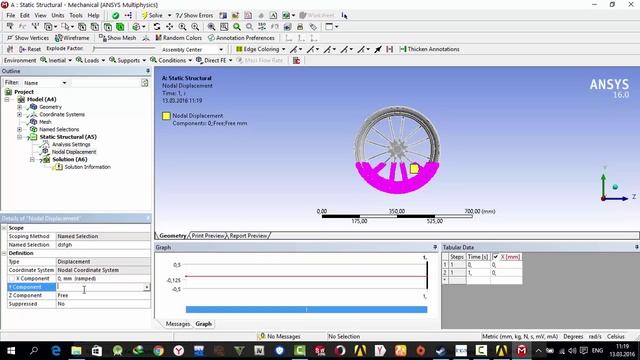Open the Edit menu
The width and height of the screenshot is (640, 360).
pos(25,16)
